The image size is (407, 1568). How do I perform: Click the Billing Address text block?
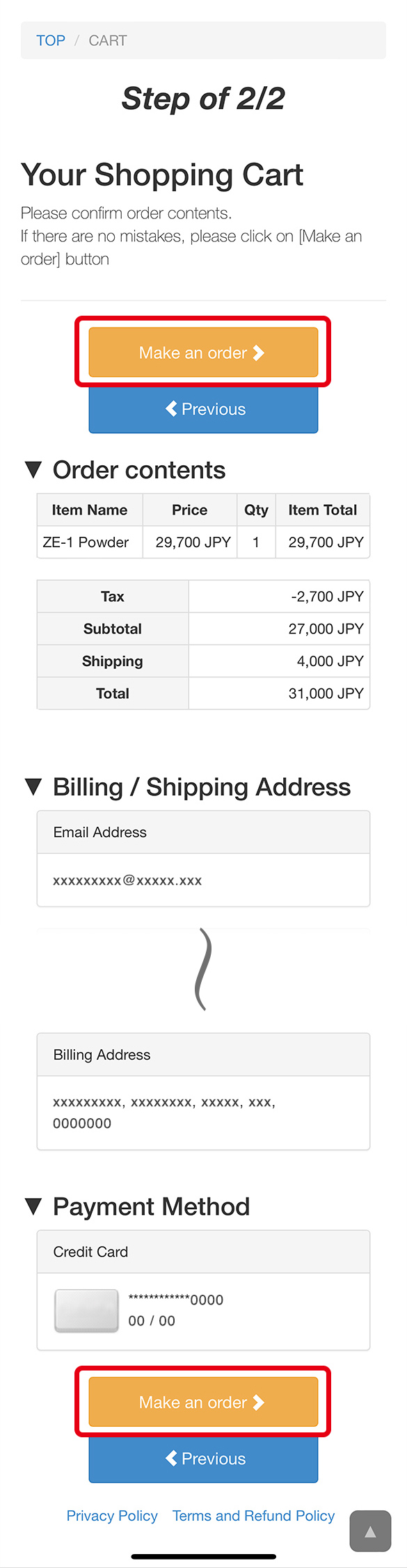click(x=164, y=1113)
